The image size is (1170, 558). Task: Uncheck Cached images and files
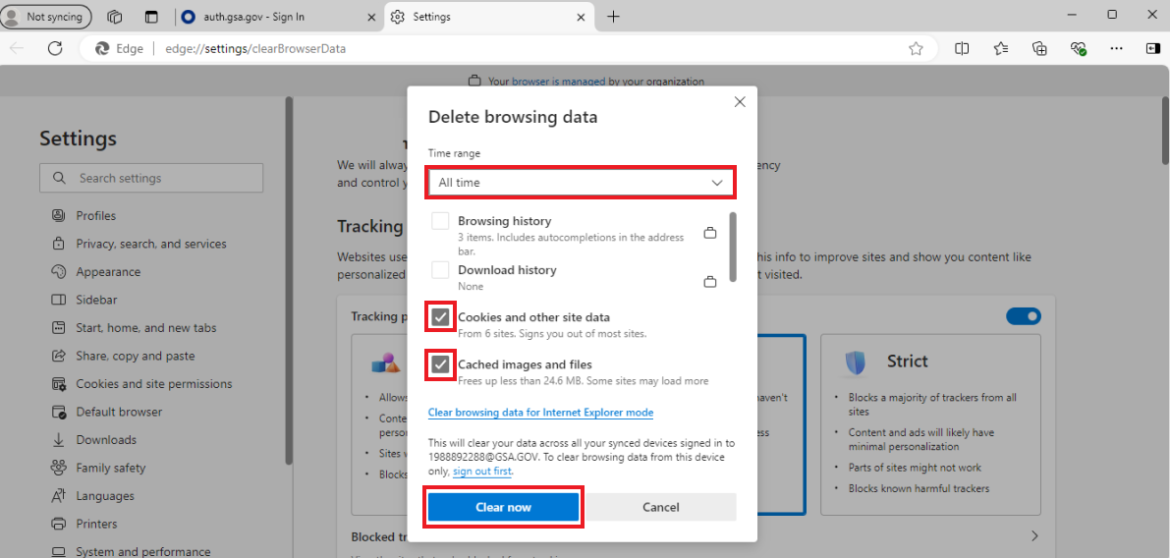click(x=440, y=365)
